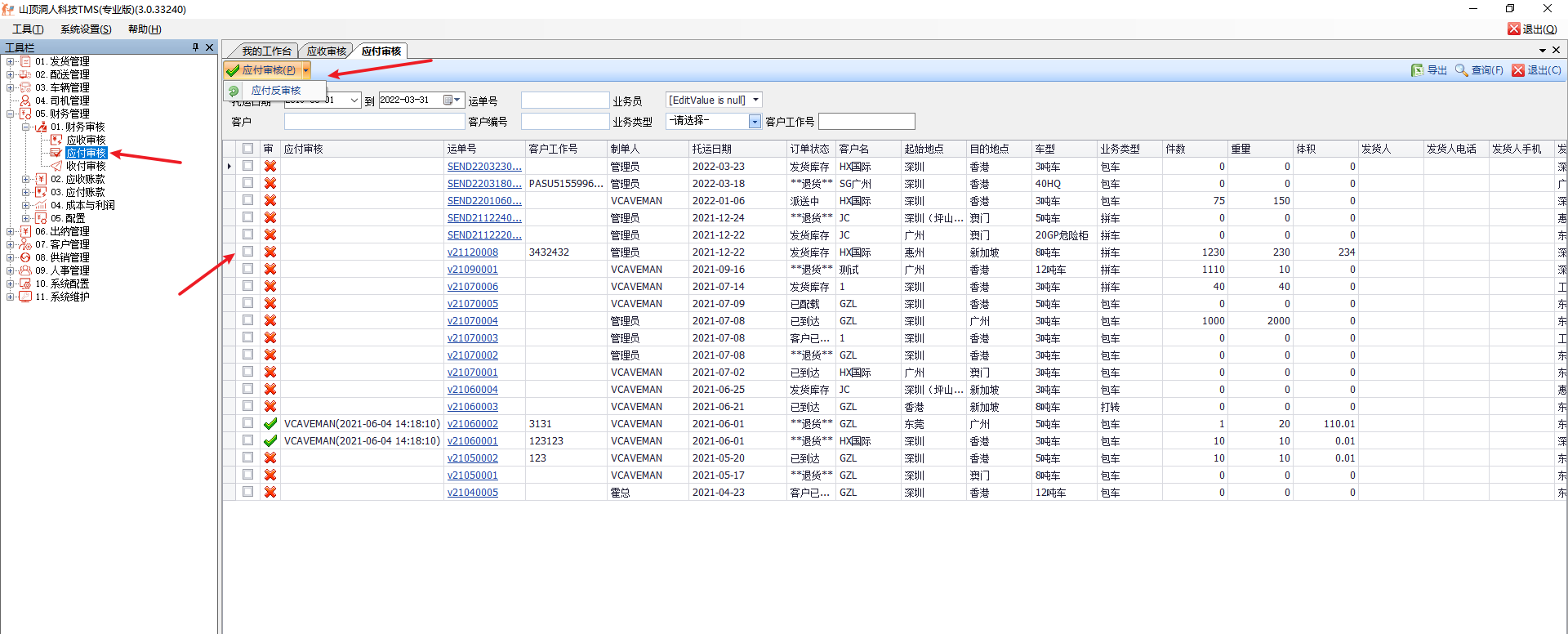Click green checkmark icon for v21060002
This screenshot has height=634, width=1568.
tap(270, 424)
